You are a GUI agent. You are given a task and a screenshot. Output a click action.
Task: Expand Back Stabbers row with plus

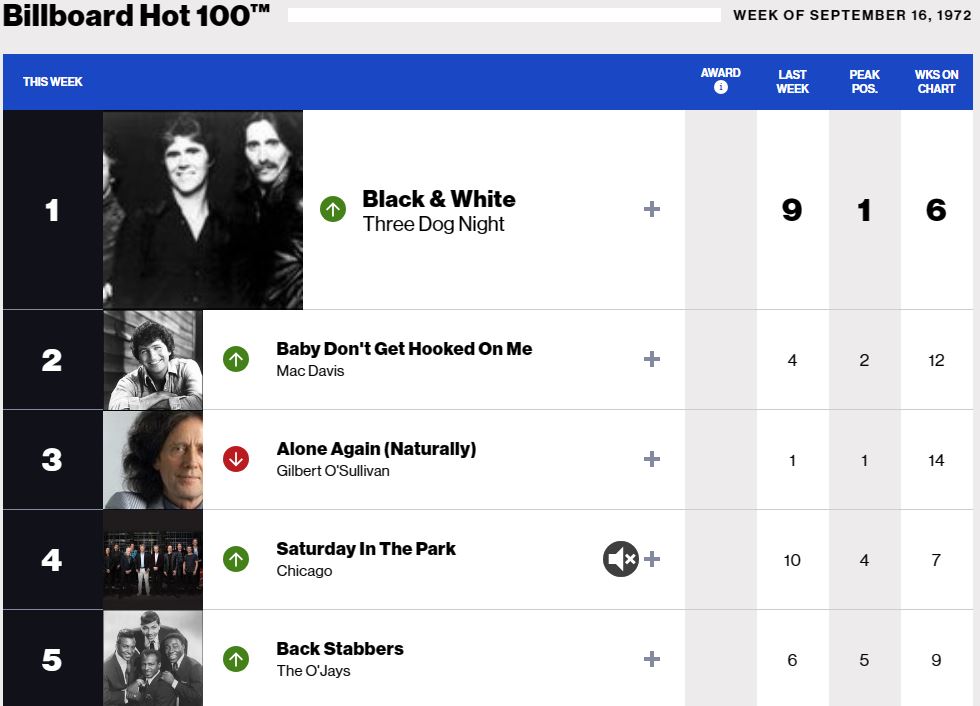(x=652, y=659)
